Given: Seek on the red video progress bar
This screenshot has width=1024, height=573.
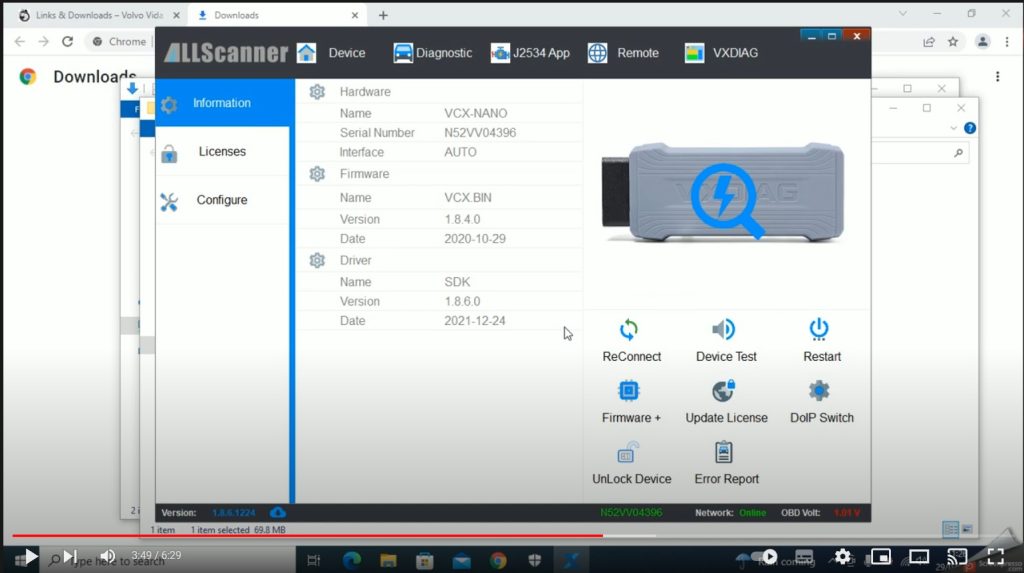Looking at the screenshot, I should (x=307, y=536).
